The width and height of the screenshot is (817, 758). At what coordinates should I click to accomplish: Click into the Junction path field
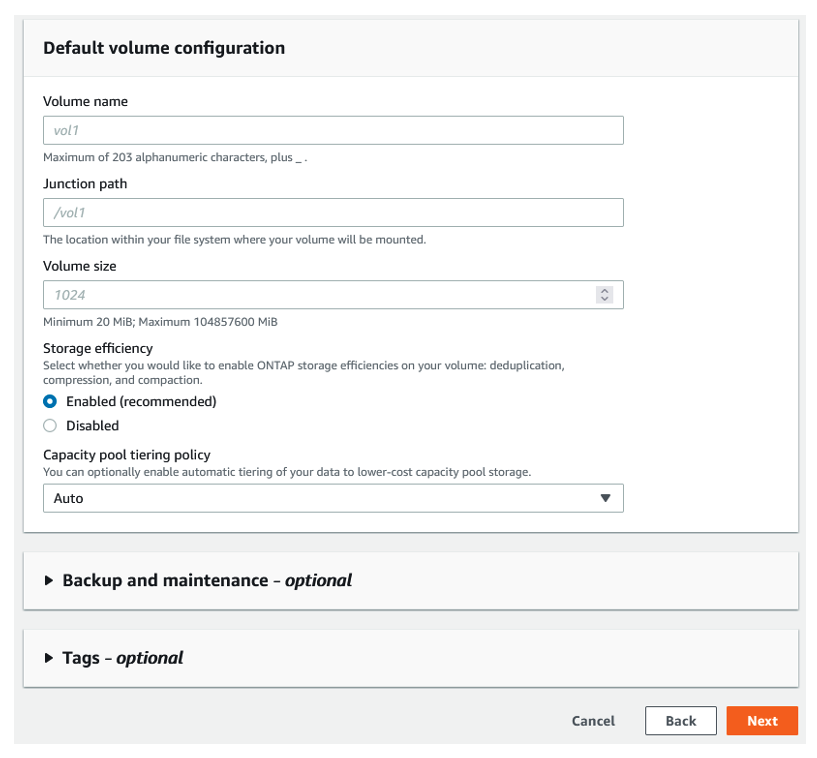tap(333, 213)
